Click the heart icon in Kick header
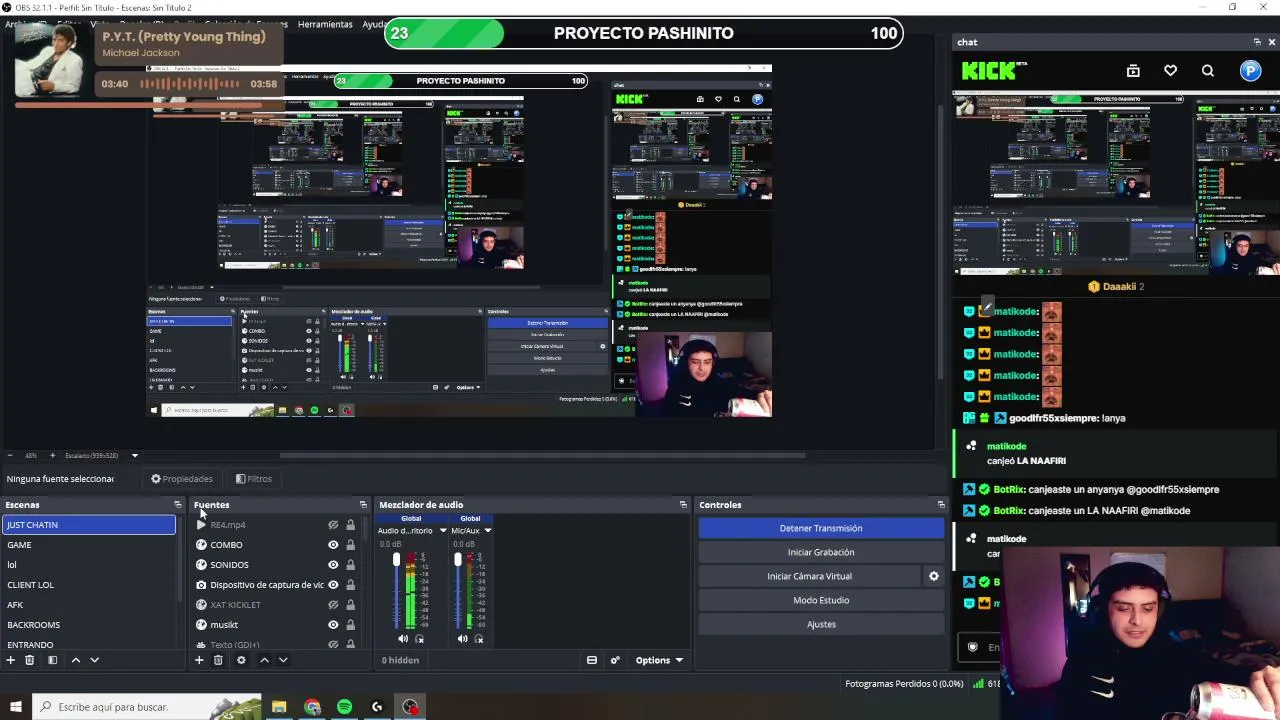1280x720 pixels. (x=1170, y=71)
